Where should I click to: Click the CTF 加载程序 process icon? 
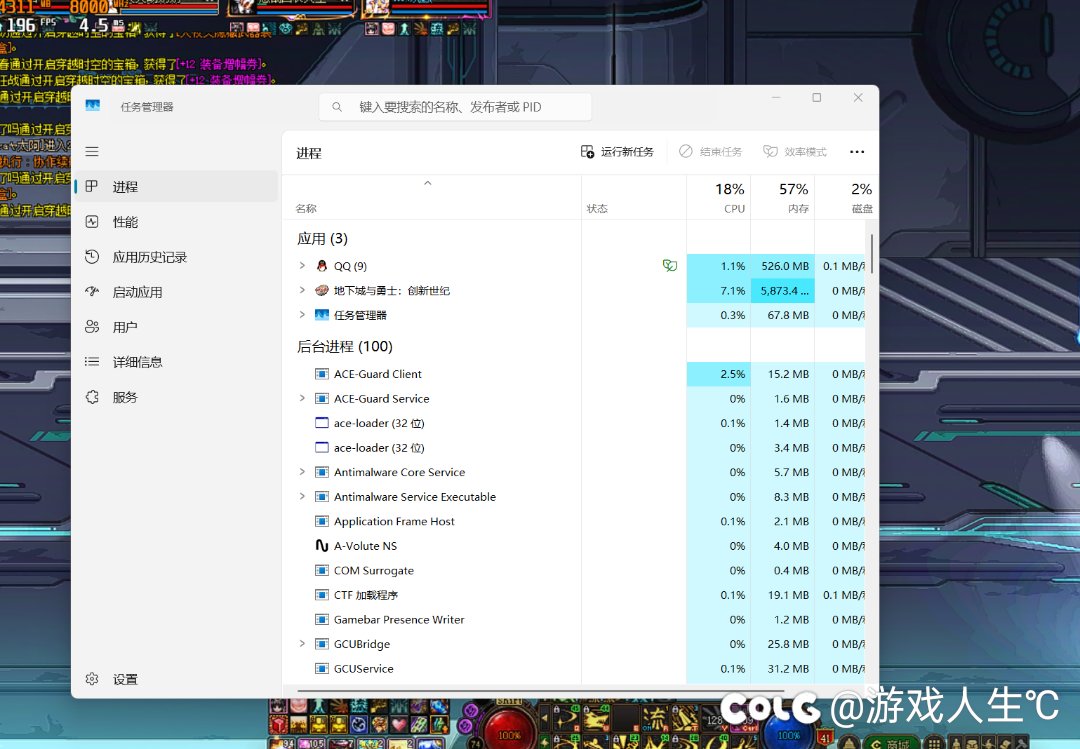coord(321,595)
